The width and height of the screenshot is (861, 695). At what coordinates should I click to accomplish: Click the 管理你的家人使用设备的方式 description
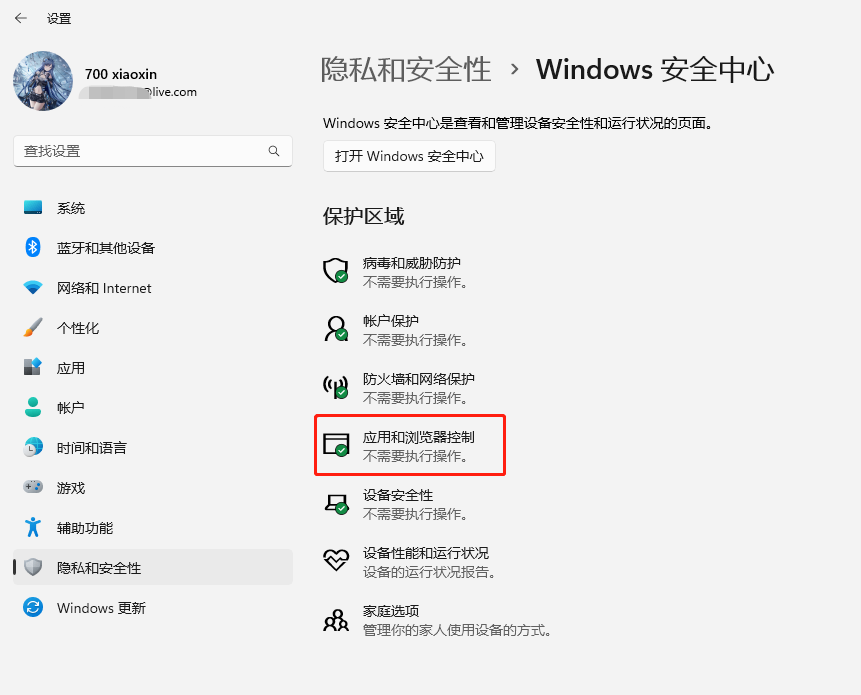tap(457, 630)
